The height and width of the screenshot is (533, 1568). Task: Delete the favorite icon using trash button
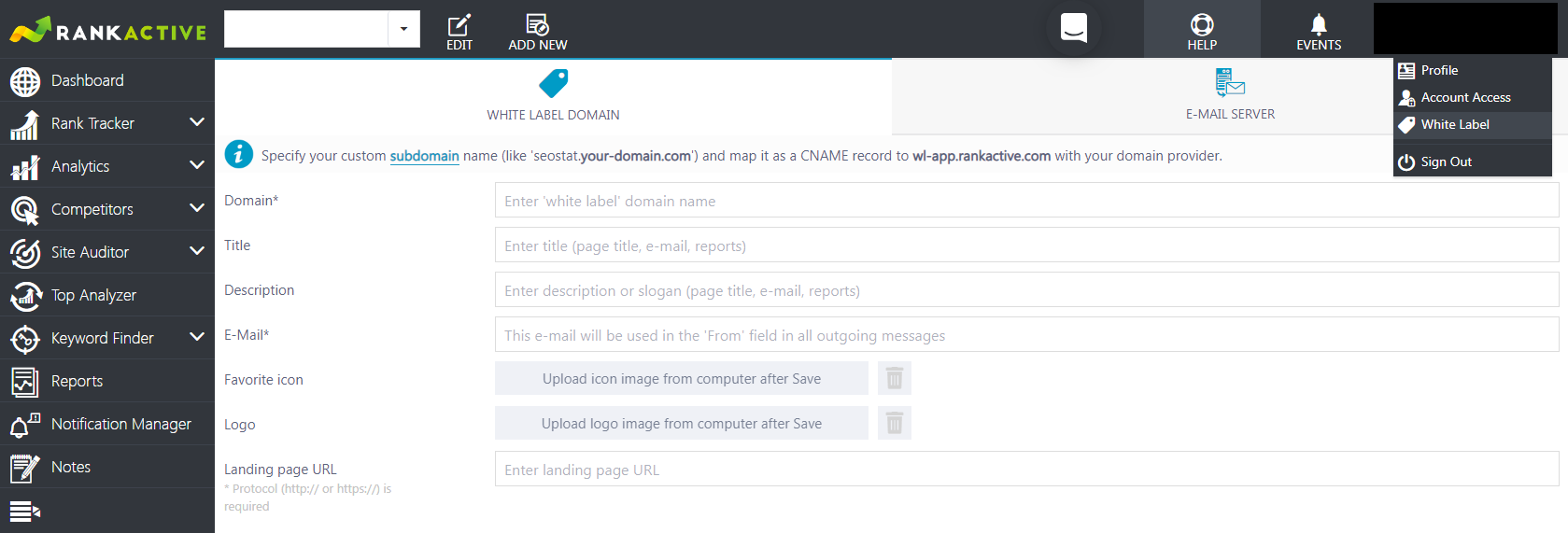coord(894,378)
